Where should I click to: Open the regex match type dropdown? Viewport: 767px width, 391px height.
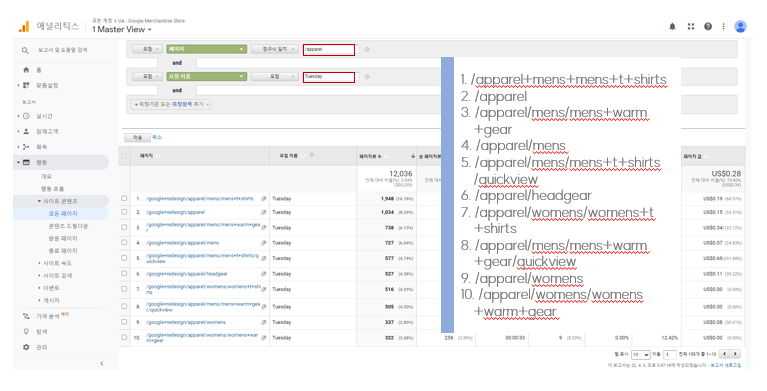tap(274, 49)
